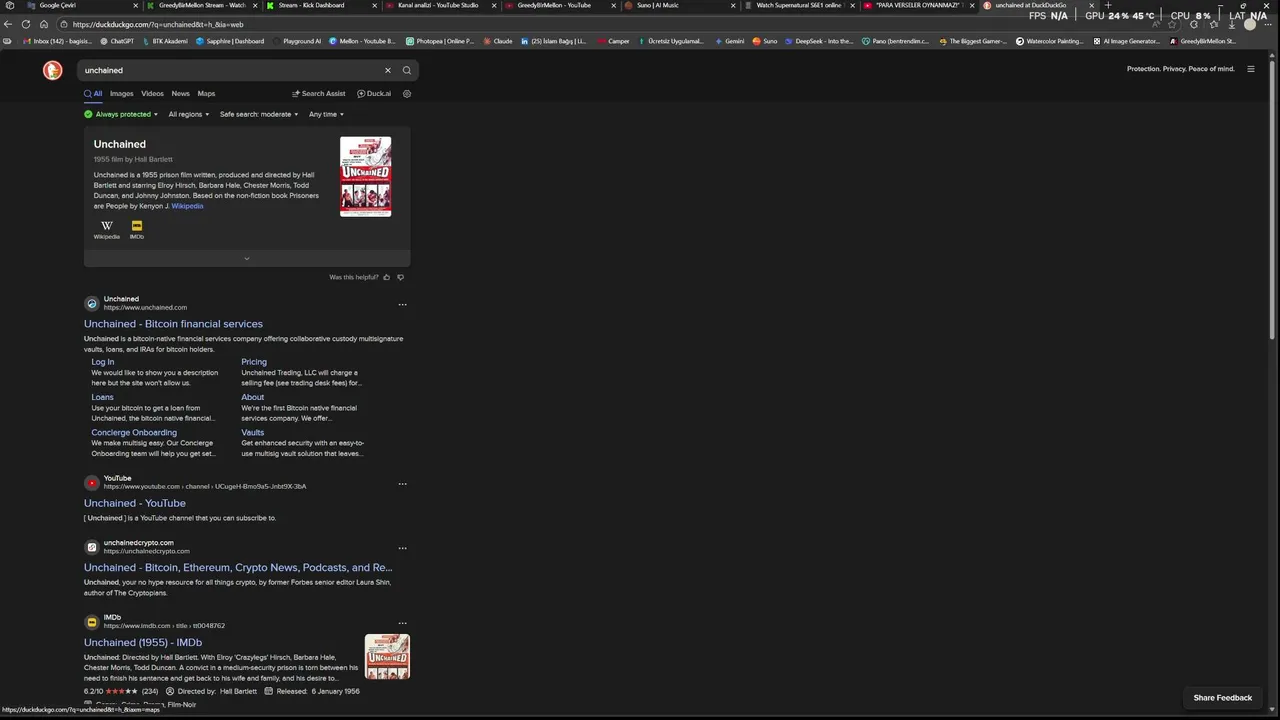Image resolution: width=1280 pixels, height=720 pixels.
Task: Clear the search box with the X icon
Action: point(388,70)
